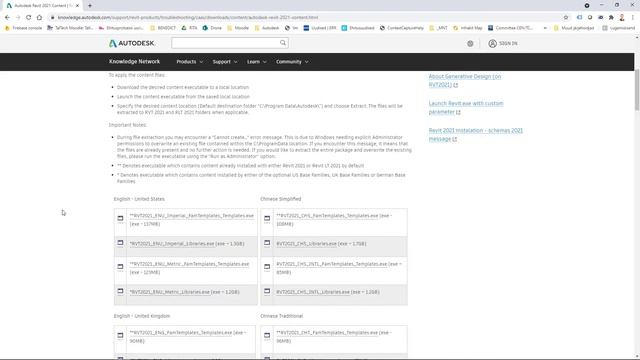Viewport: 640px width, 360px height.
Task: Download RVT2021_CHS_Libraries.exe link
Action: coord(307,244)
